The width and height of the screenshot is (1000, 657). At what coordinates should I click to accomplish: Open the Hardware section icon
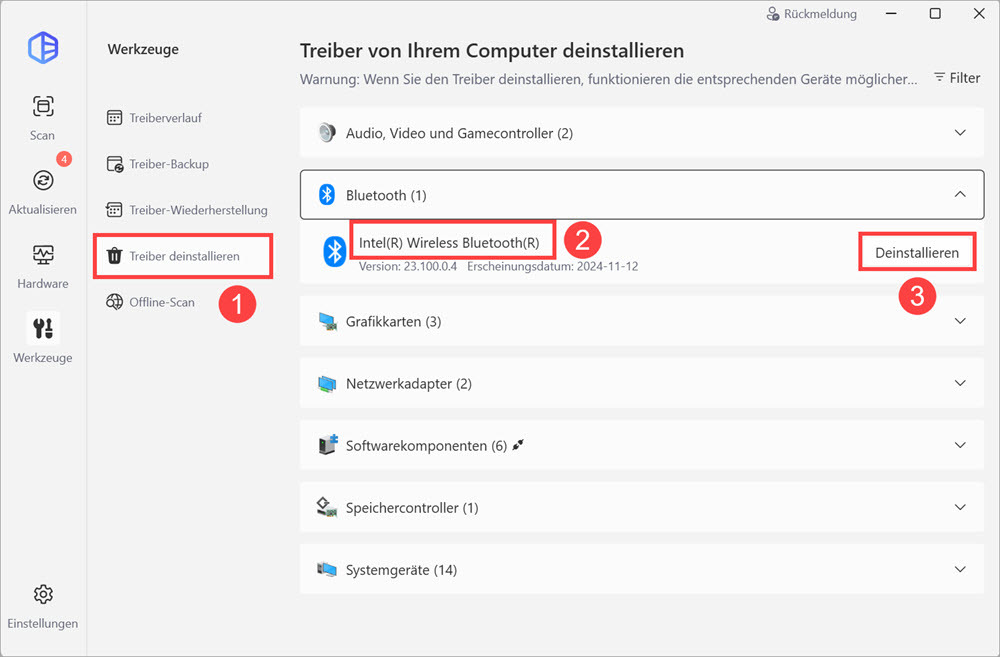tap(43, 255)
